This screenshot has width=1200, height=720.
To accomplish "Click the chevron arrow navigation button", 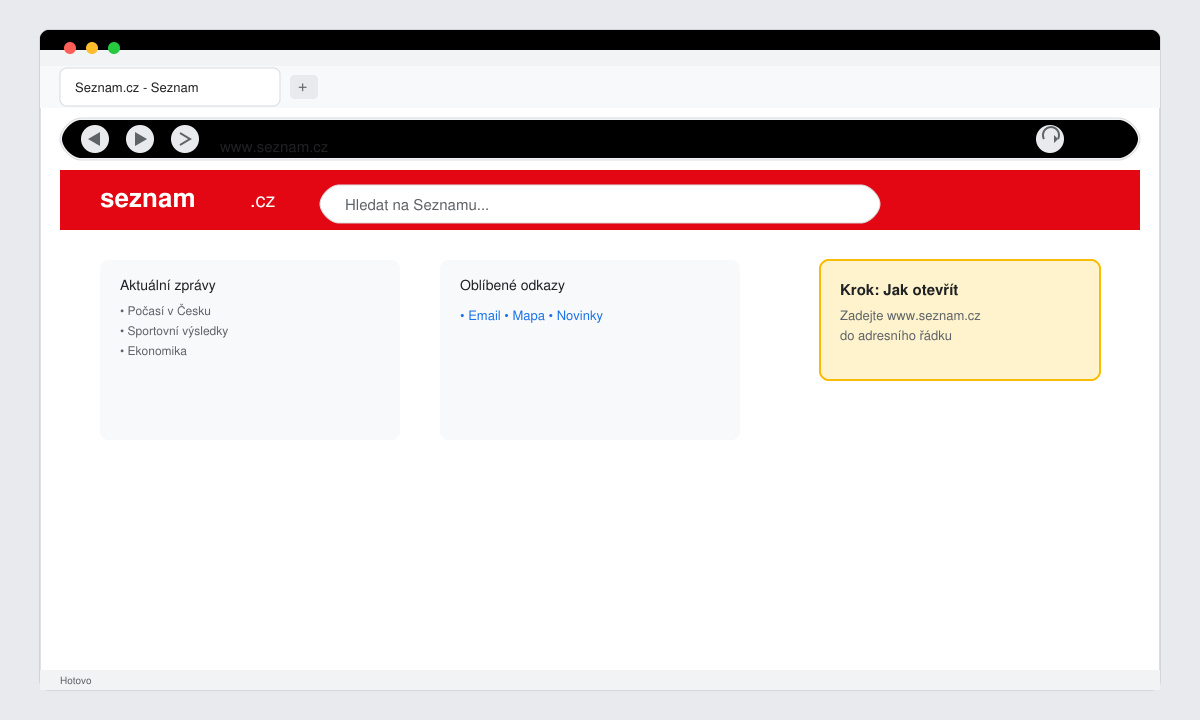I will point(185,139).
